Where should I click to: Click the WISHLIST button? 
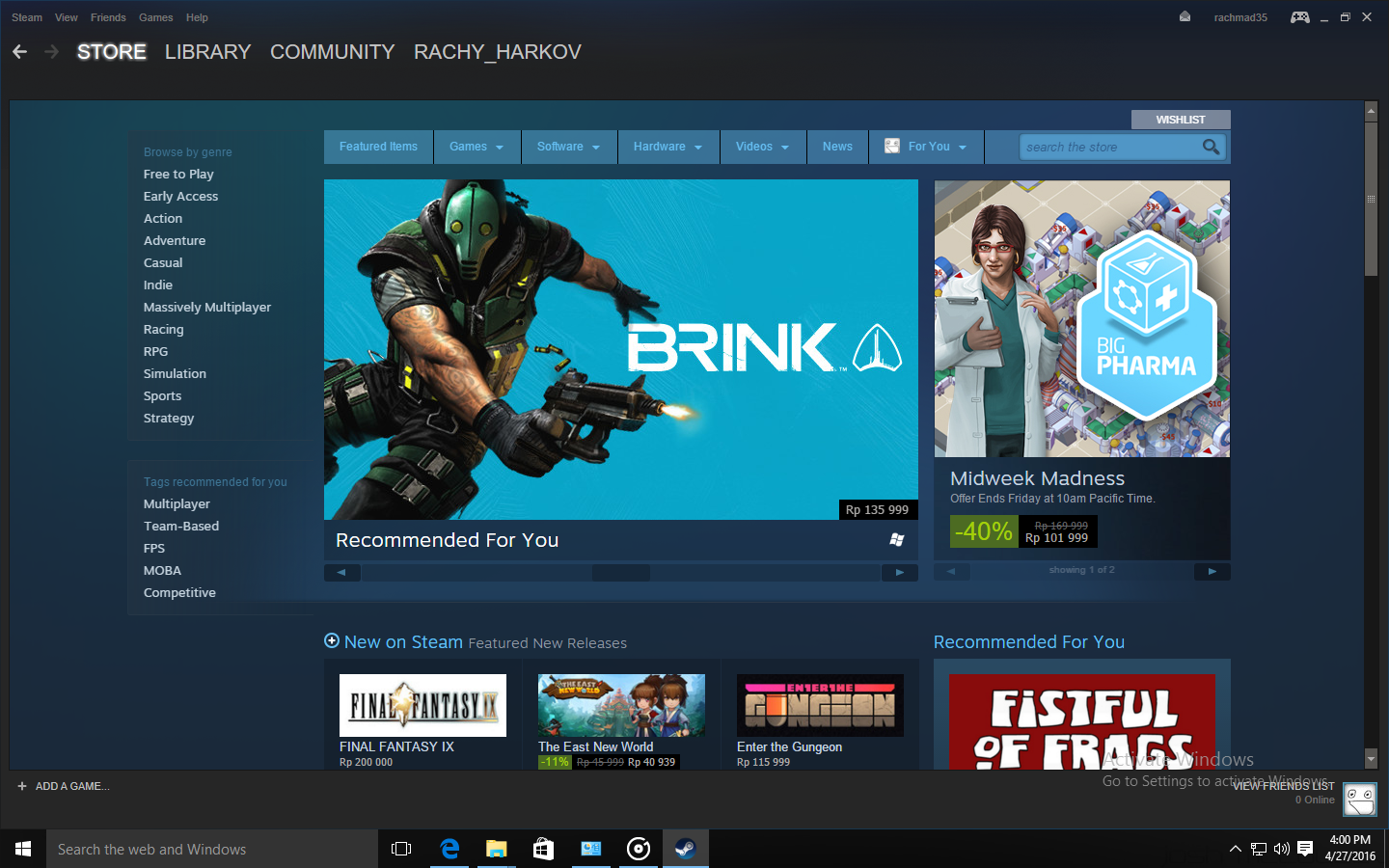point(1181,120)
